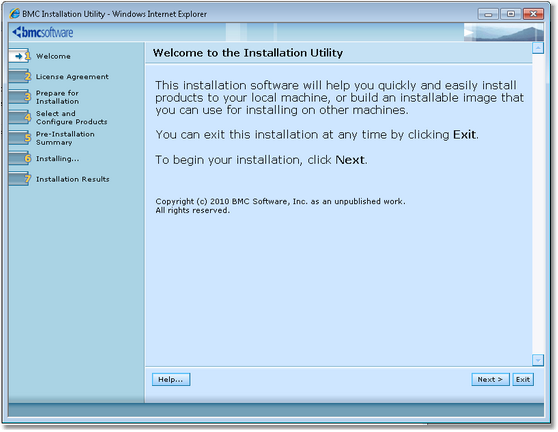
Task: Click the step 3 number tab icon
Action: [x=20, y=97]
